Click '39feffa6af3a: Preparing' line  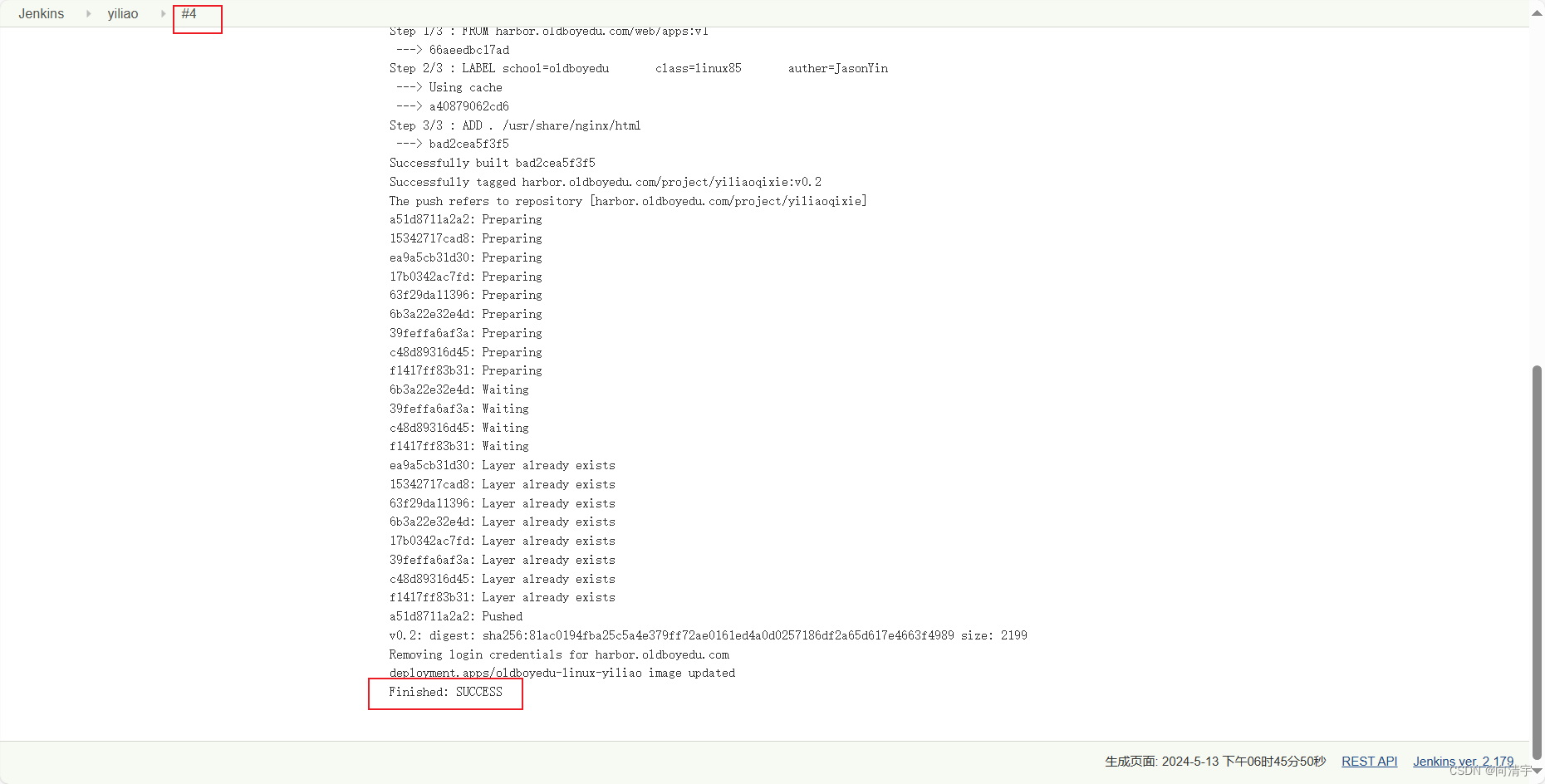click(466, 333)
